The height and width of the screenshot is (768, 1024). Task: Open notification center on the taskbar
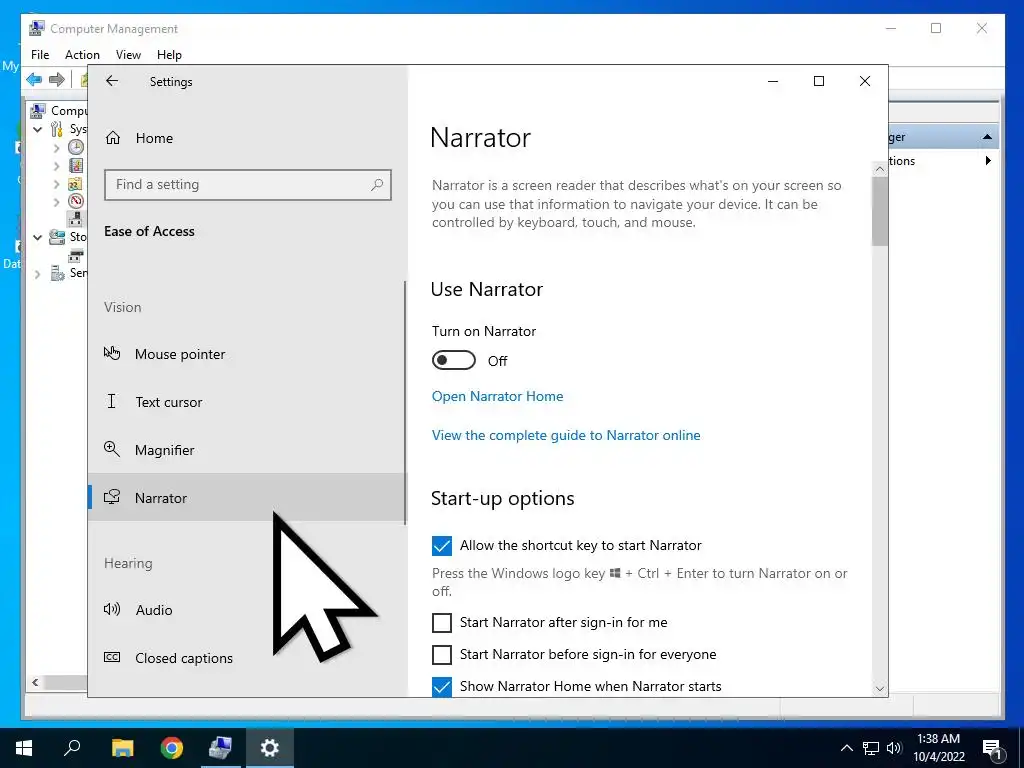tap(992, 748)
